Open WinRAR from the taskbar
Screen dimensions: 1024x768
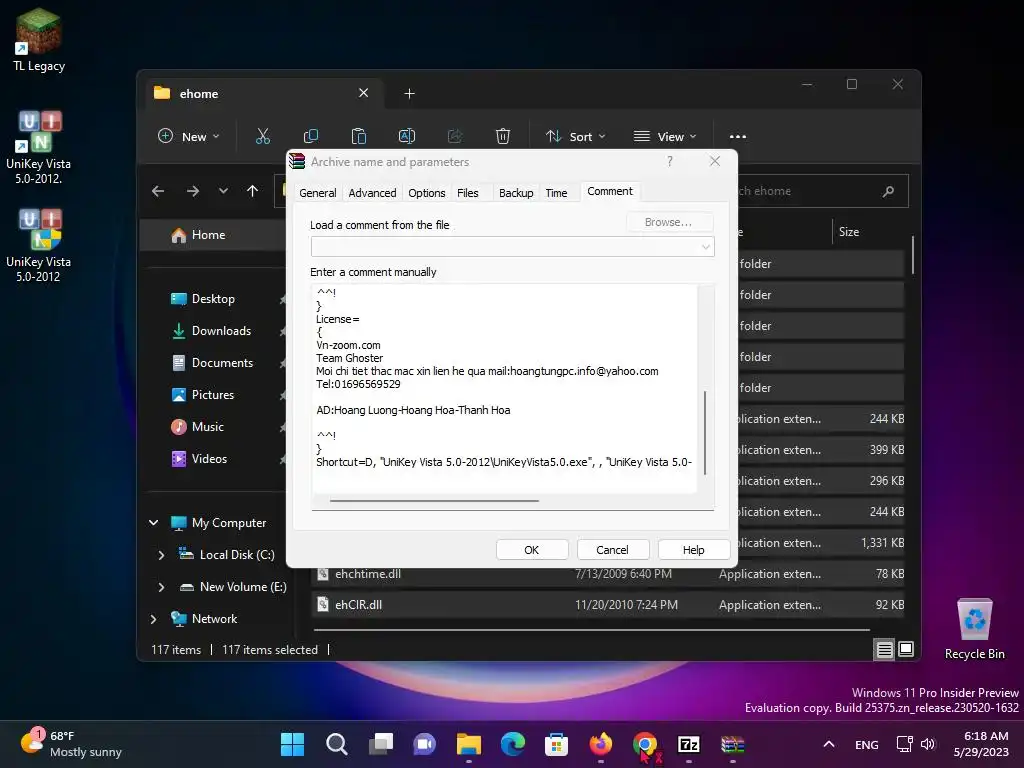(733, 744)
